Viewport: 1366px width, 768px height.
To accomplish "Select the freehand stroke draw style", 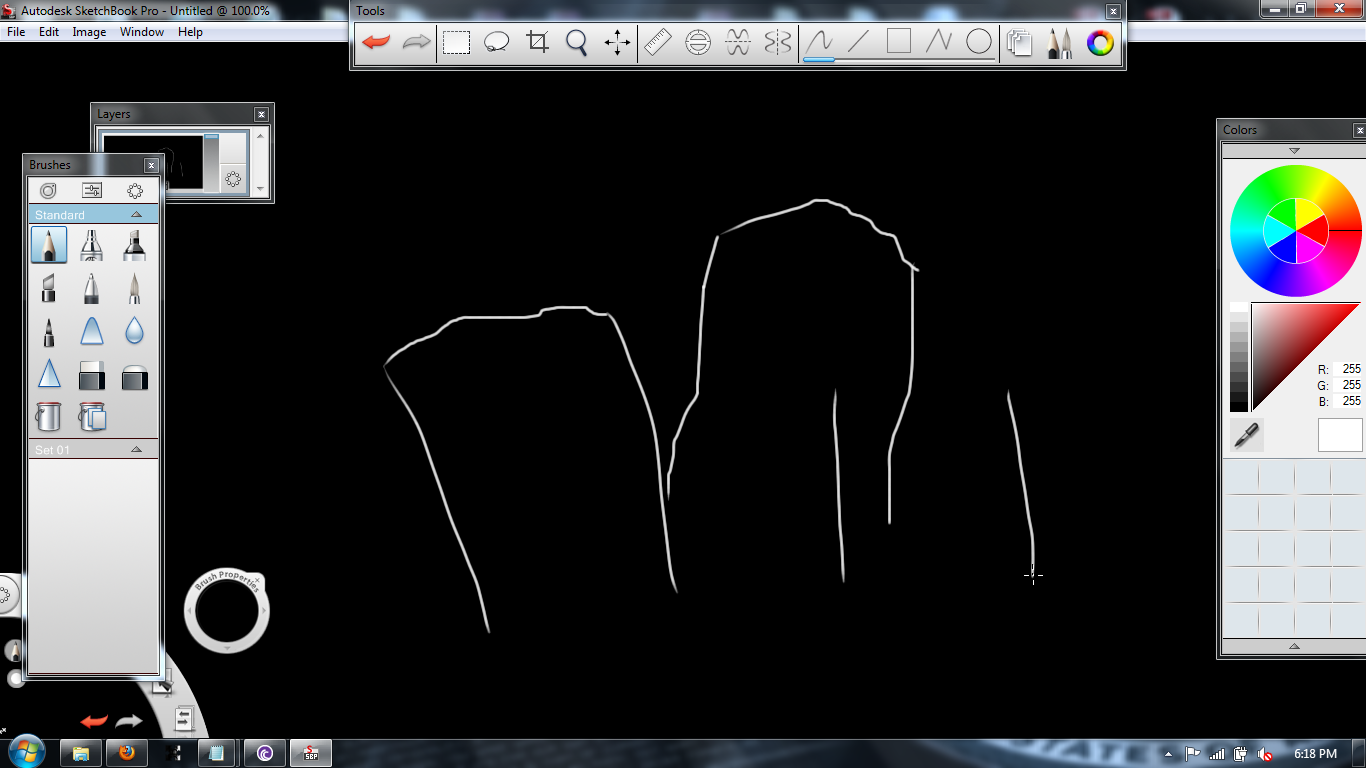I will [819, 43].
